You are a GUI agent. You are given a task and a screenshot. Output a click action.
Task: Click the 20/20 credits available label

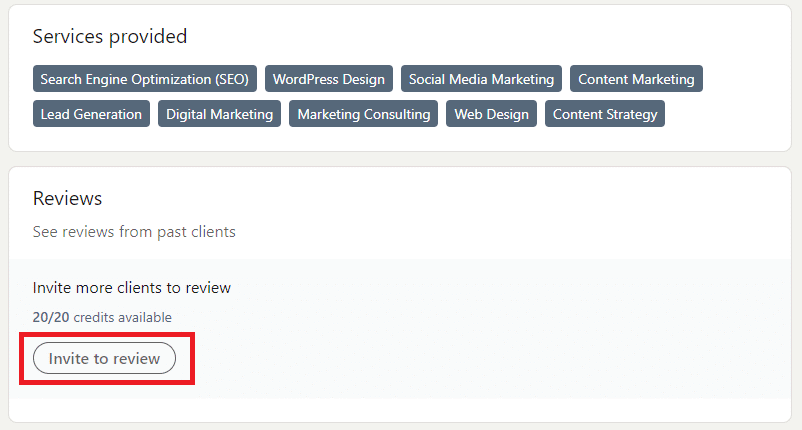102,317
